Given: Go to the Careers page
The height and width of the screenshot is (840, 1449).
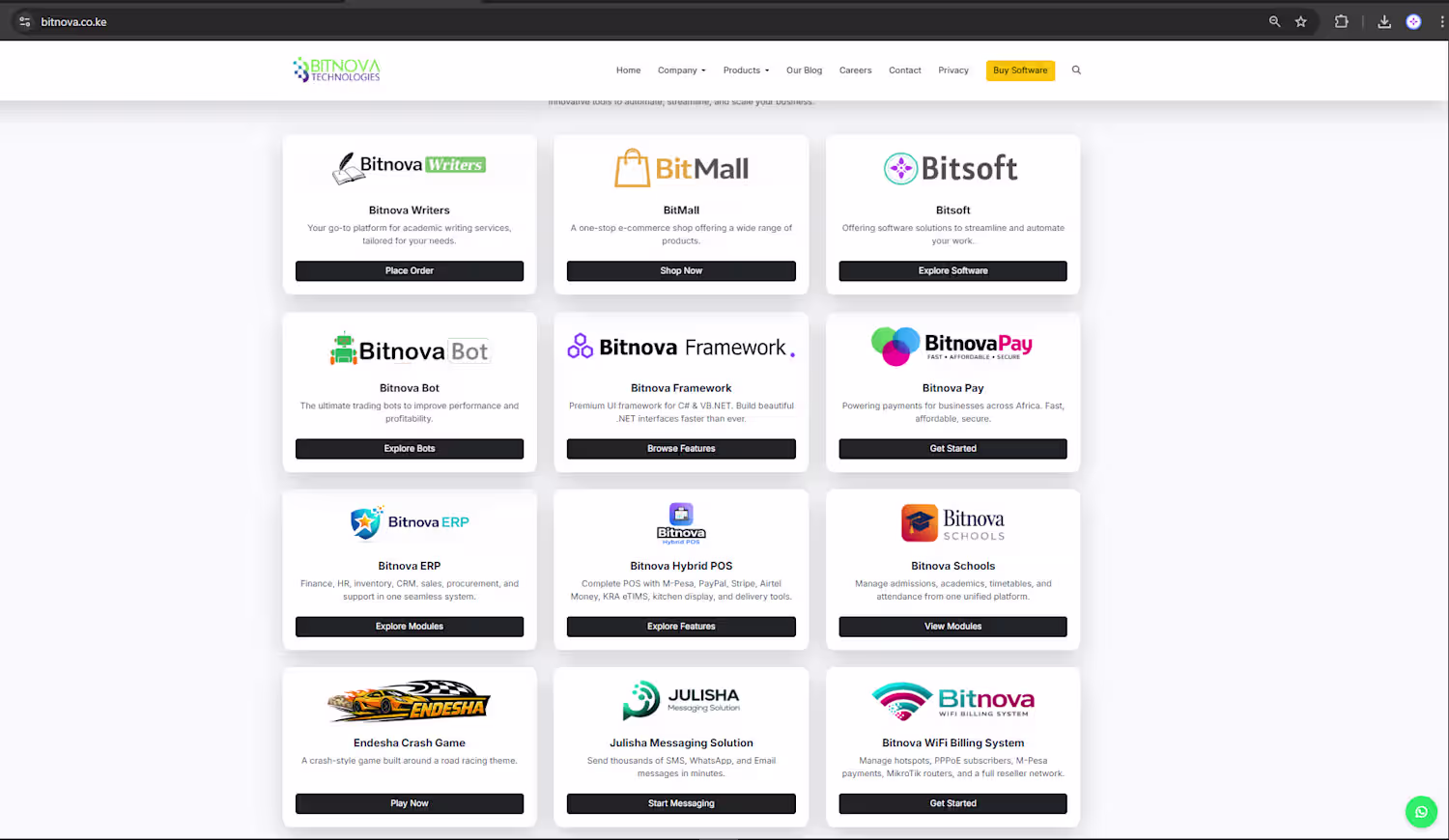Looking at the screenshot, I should point(855,70).
